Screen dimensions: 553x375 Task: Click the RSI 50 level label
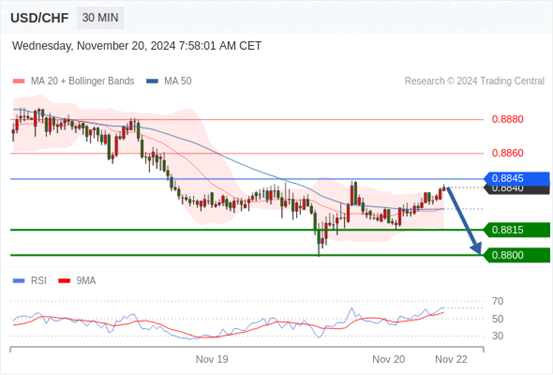pos(498,319)
